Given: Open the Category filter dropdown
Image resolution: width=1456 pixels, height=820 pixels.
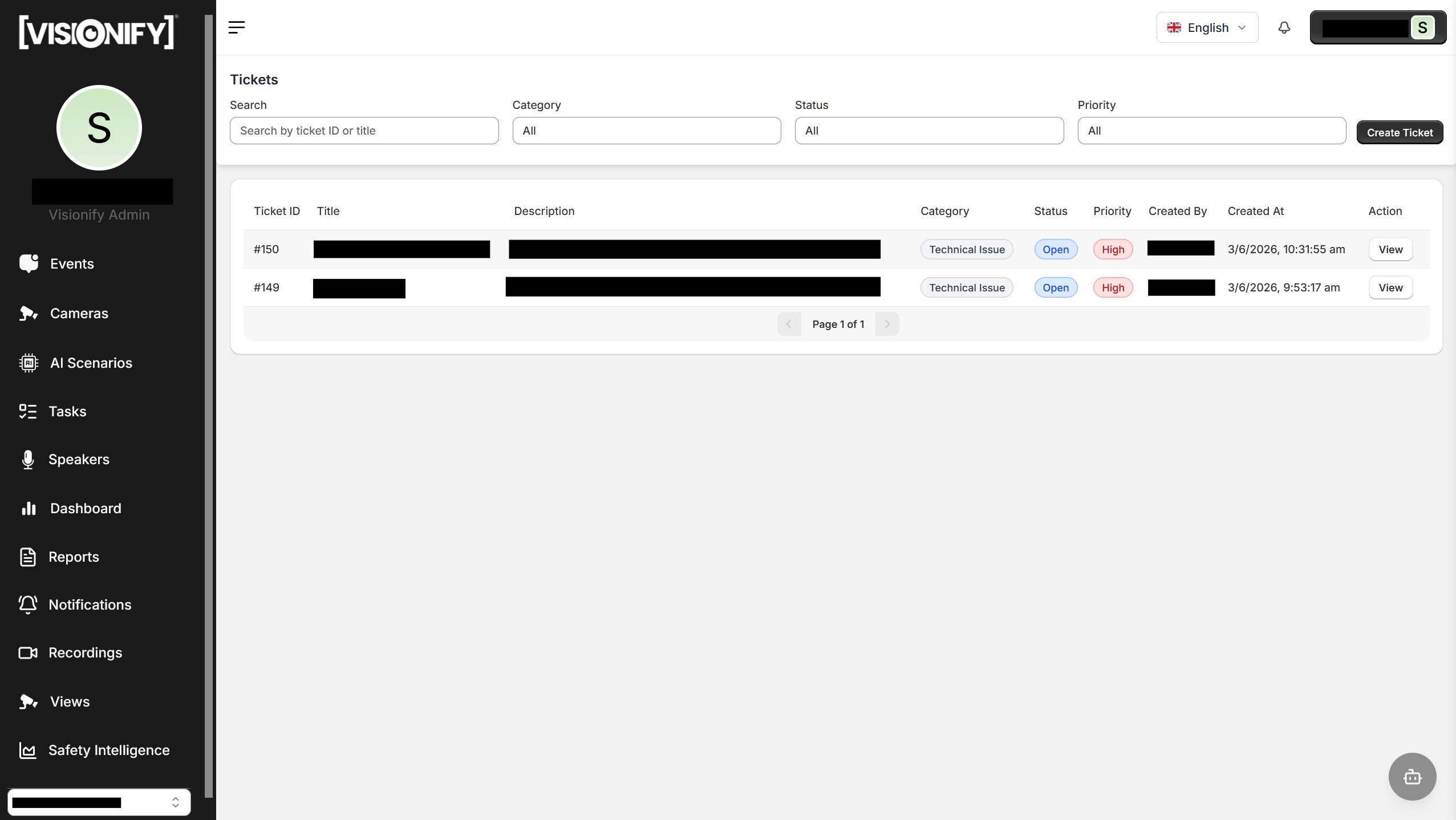Looking at the screenshot, I should pyautogui.click(x=646, y=131).
